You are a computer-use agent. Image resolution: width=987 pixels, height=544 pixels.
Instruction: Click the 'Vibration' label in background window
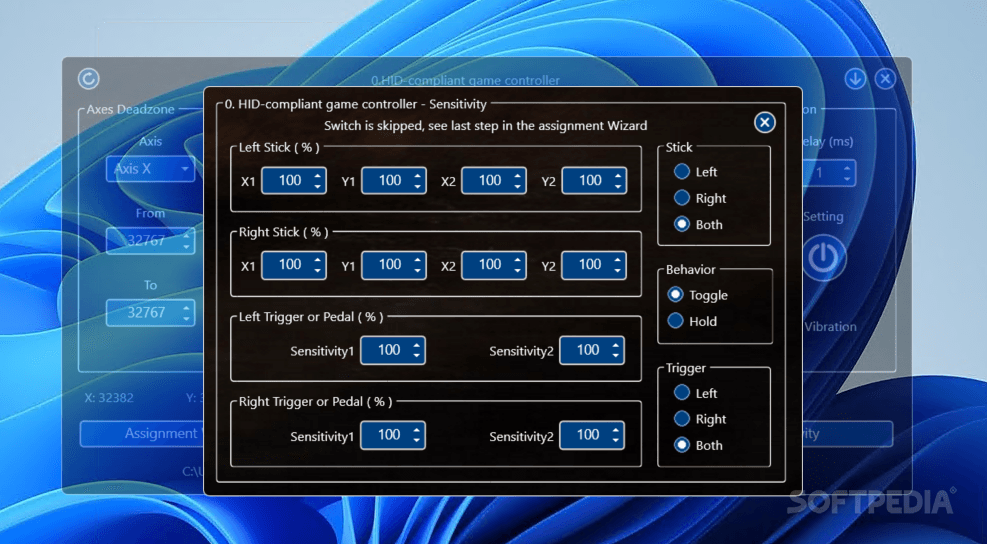pyautogui.click(x=830, y=327)
